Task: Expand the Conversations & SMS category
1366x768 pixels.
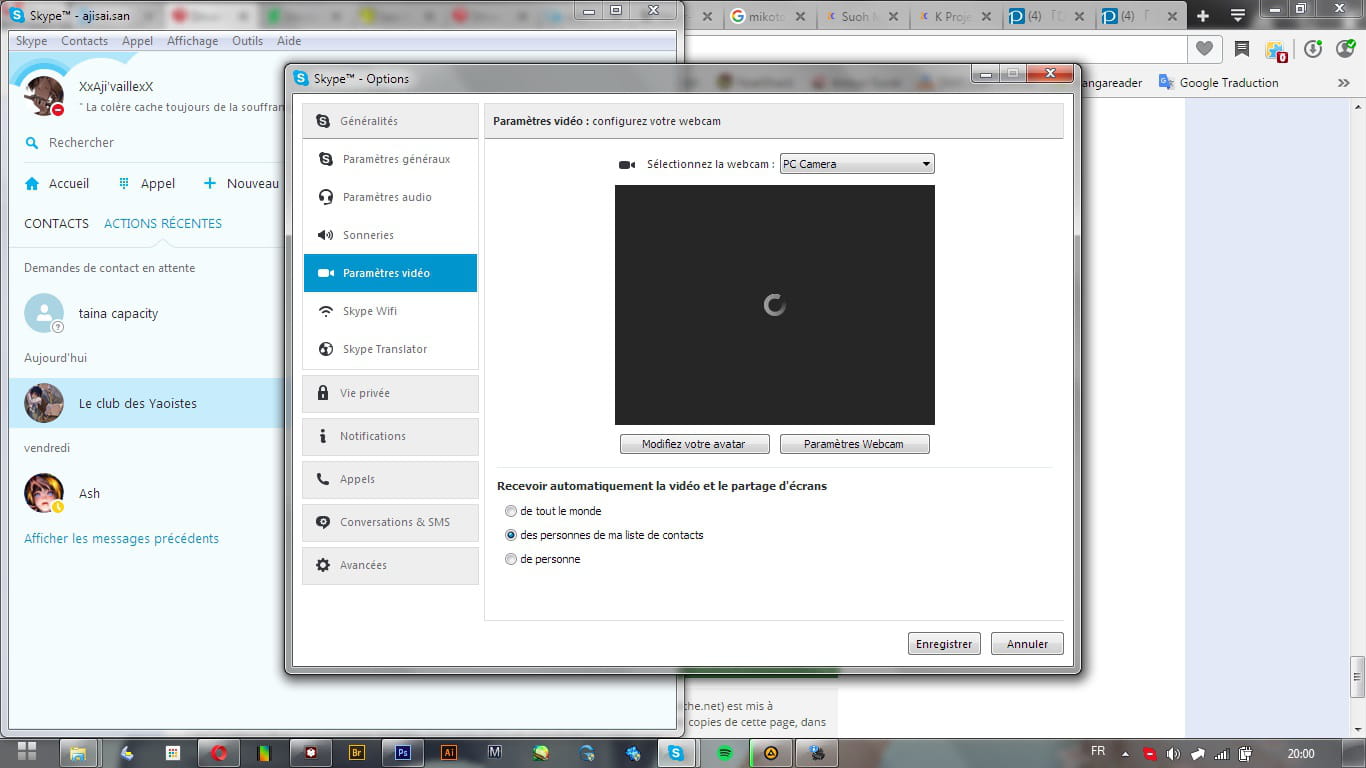Action: (390, 522)
